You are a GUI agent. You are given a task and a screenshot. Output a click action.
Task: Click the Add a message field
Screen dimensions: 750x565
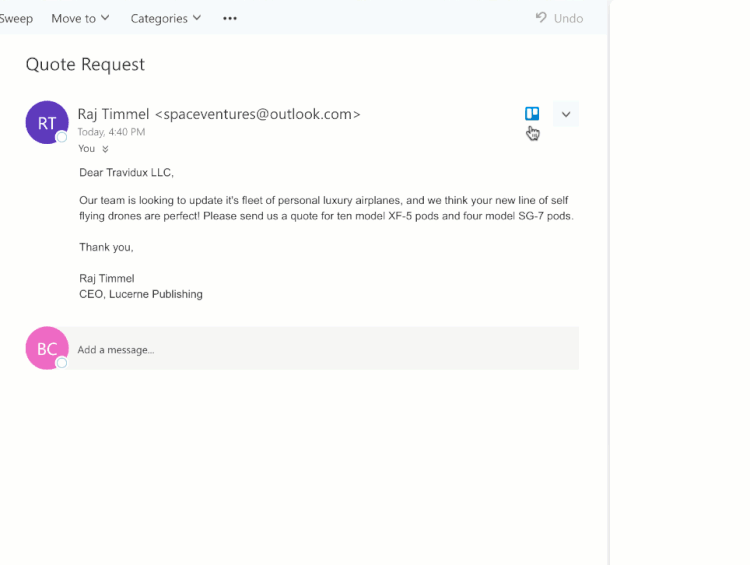point(323,349)
